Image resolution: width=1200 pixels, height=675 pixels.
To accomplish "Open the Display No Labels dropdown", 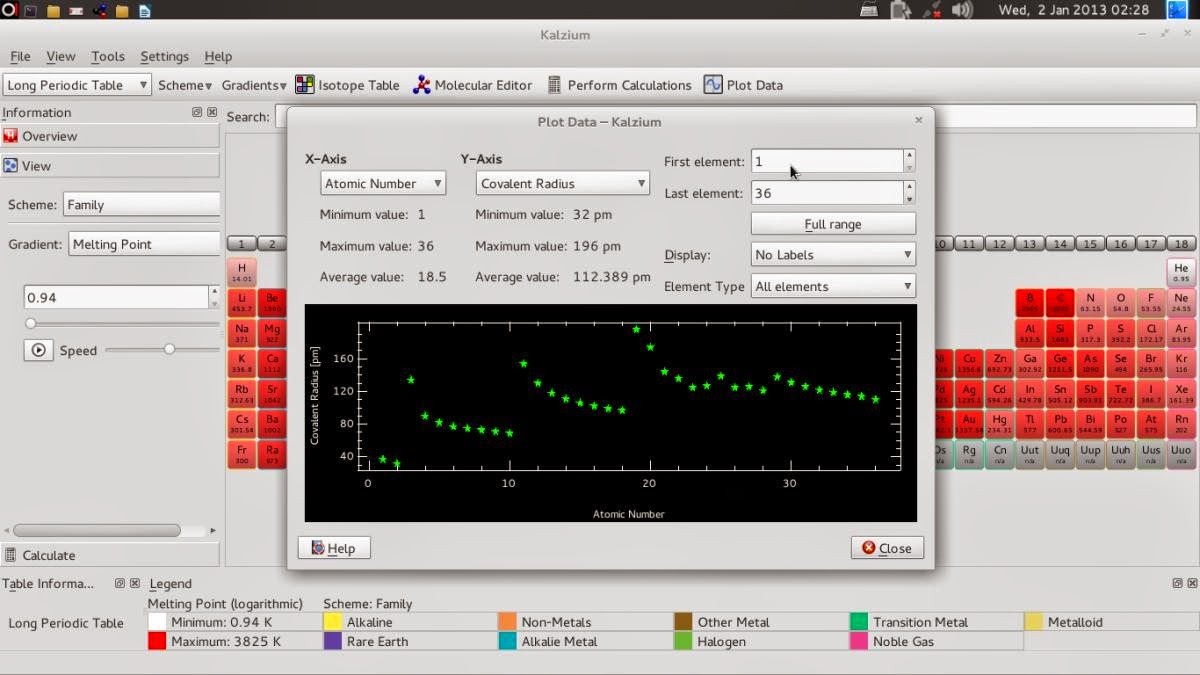I will click(x=833, y=255).
